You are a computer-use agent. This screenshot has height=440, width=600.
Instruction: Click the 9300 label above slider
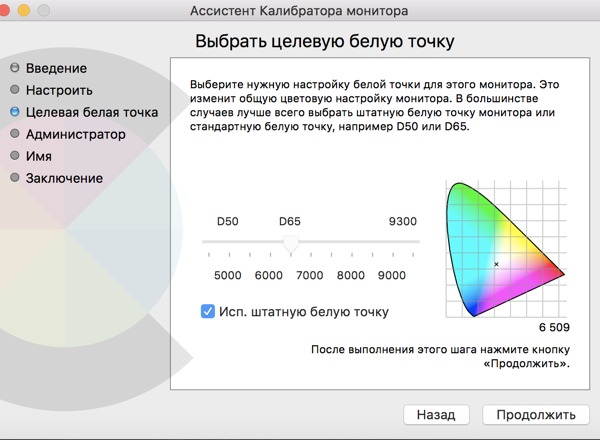[403, 221]
